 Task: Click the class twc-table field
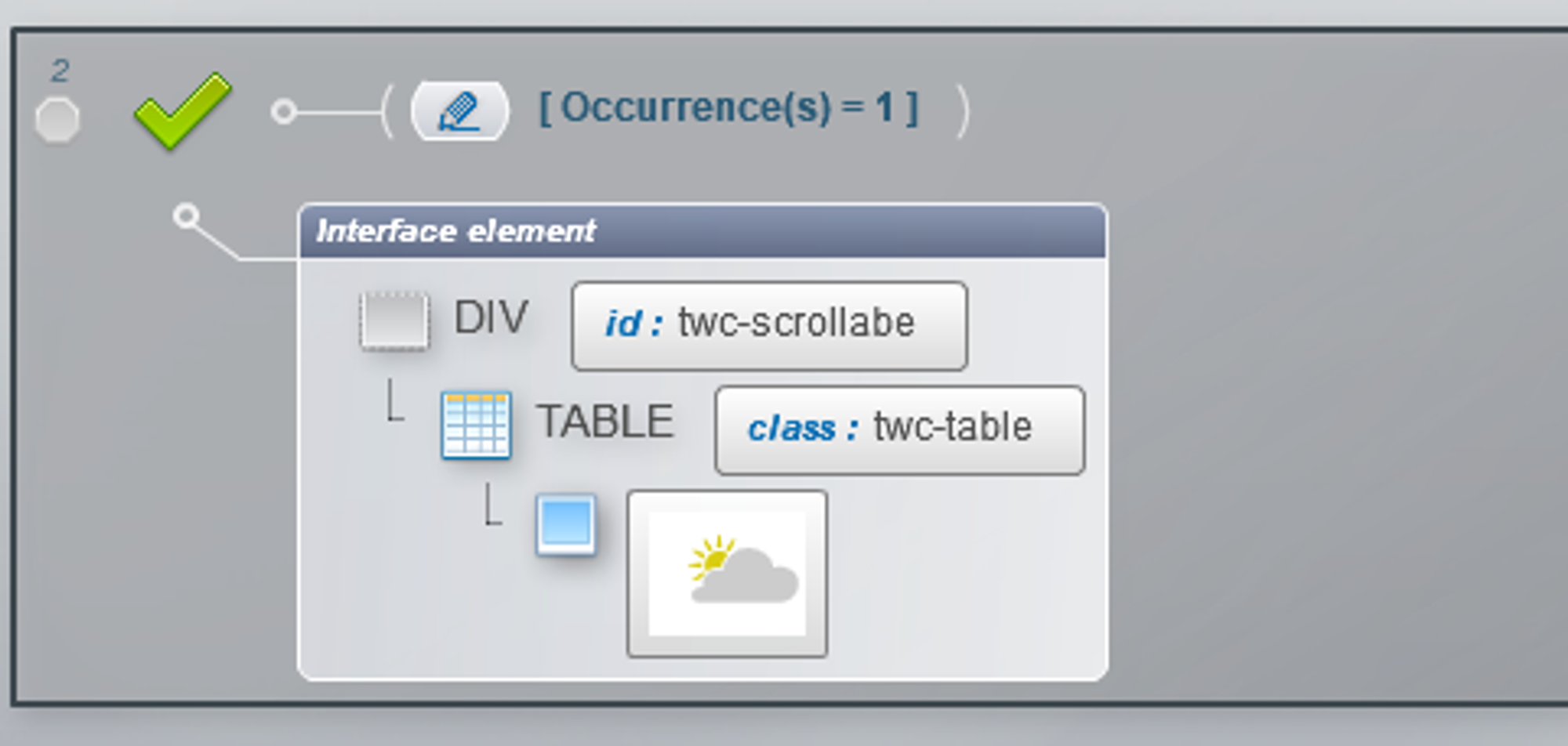(x=899, y=430)
